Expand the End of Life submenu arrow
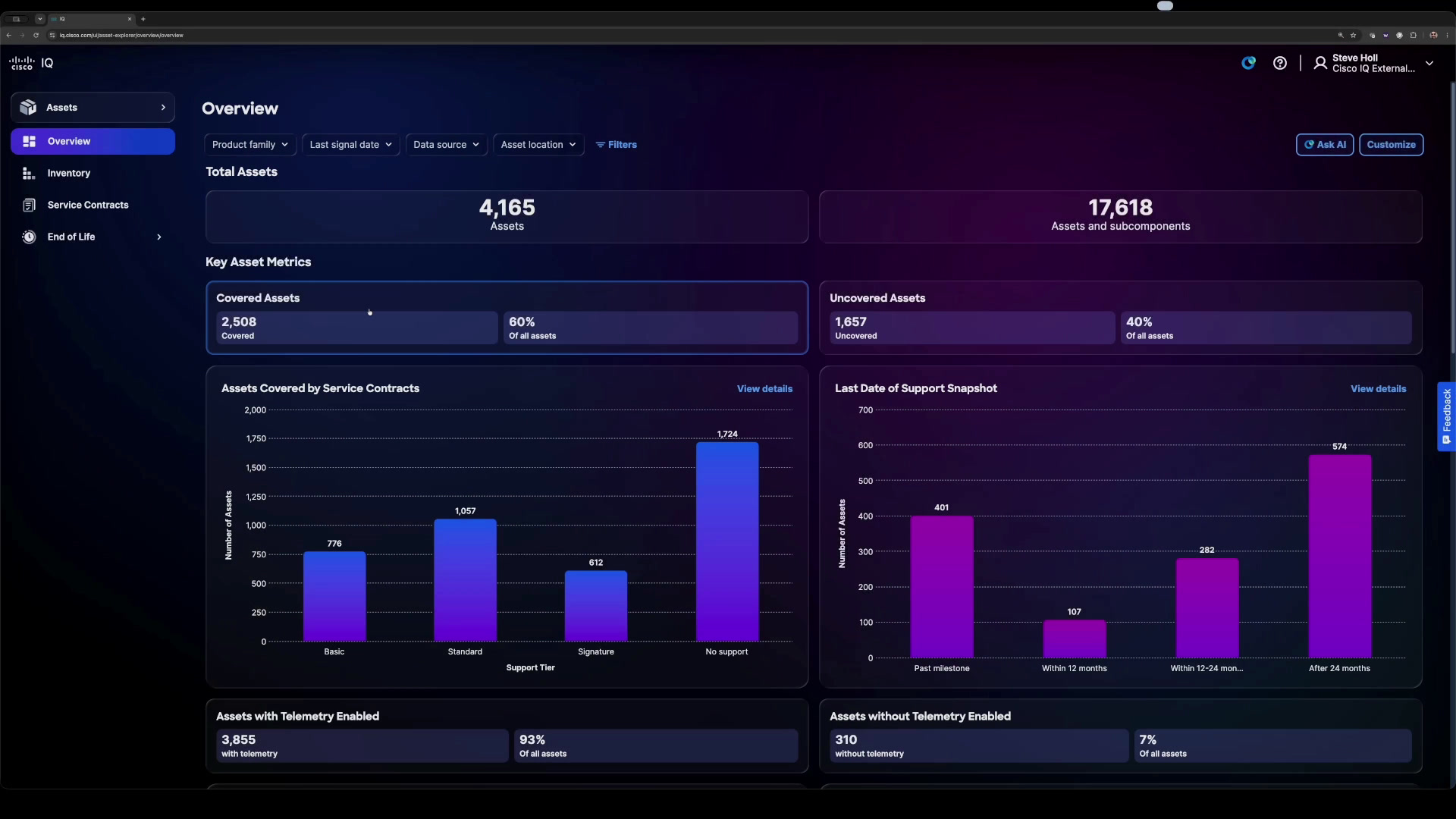The width and height of the screenshot is (1456, 819). 159,237
